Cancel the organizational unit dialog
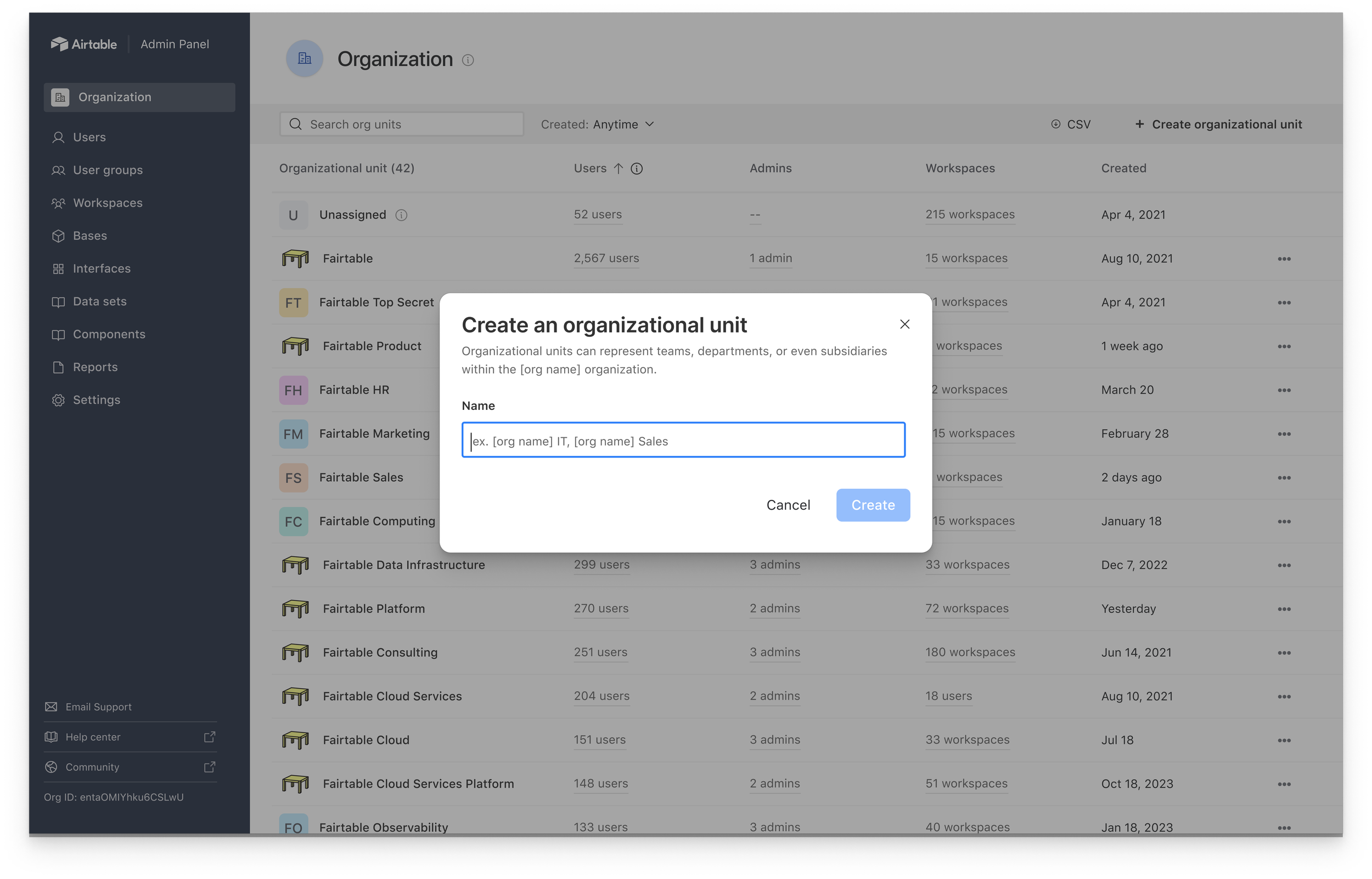 tap(788, 505)
